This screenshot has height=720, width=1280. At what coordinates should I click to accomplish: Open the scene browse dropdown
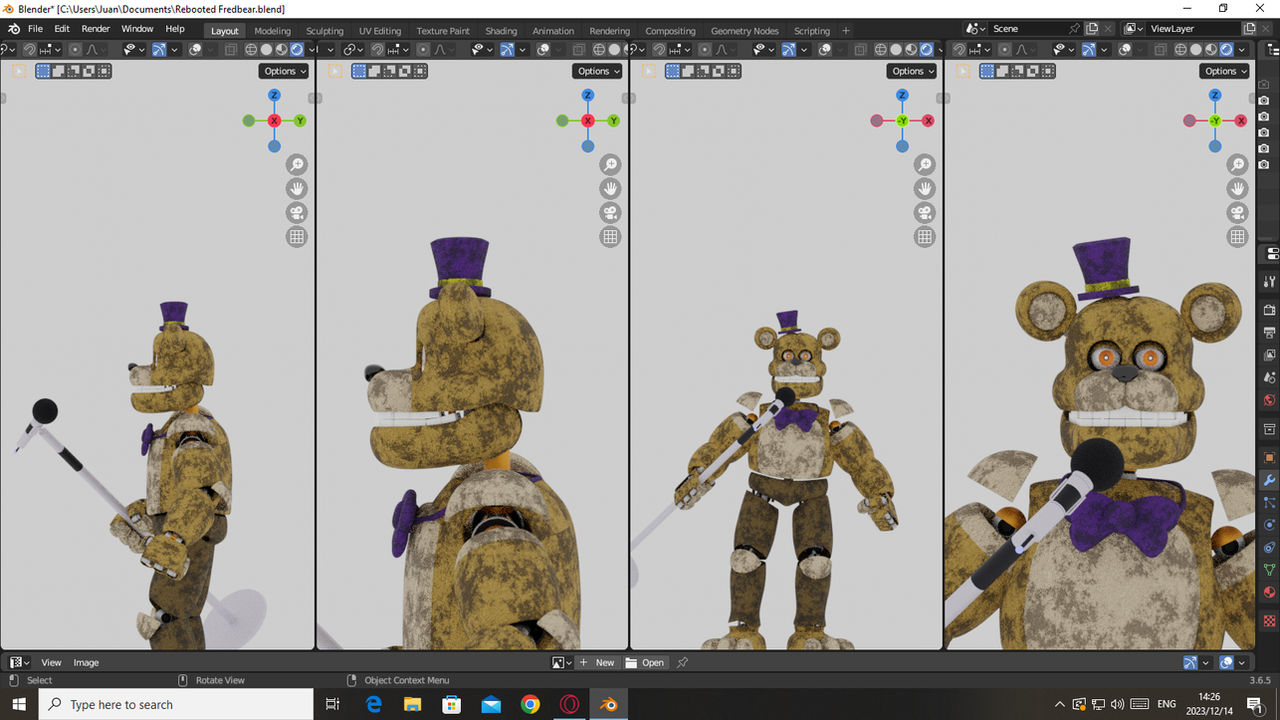tap(976, 29)
